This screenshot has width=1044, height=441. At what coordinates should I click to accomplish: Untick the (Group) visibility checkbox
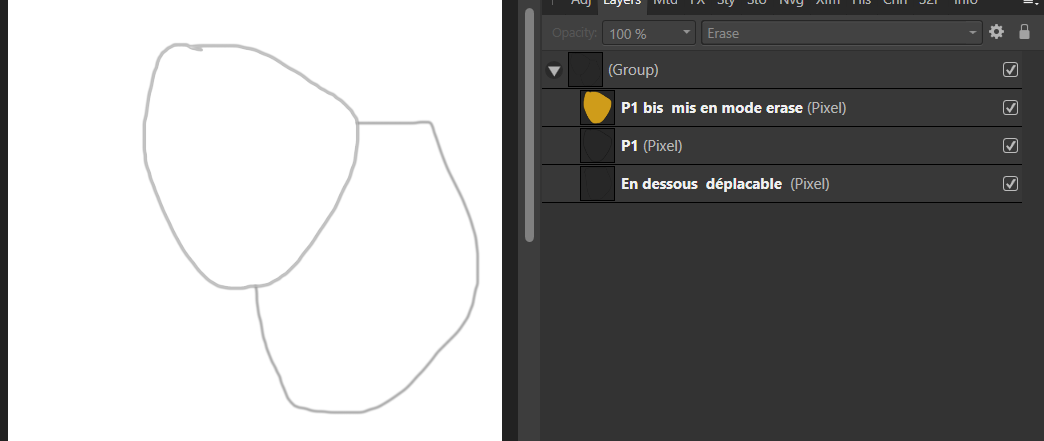point(1010,69)
